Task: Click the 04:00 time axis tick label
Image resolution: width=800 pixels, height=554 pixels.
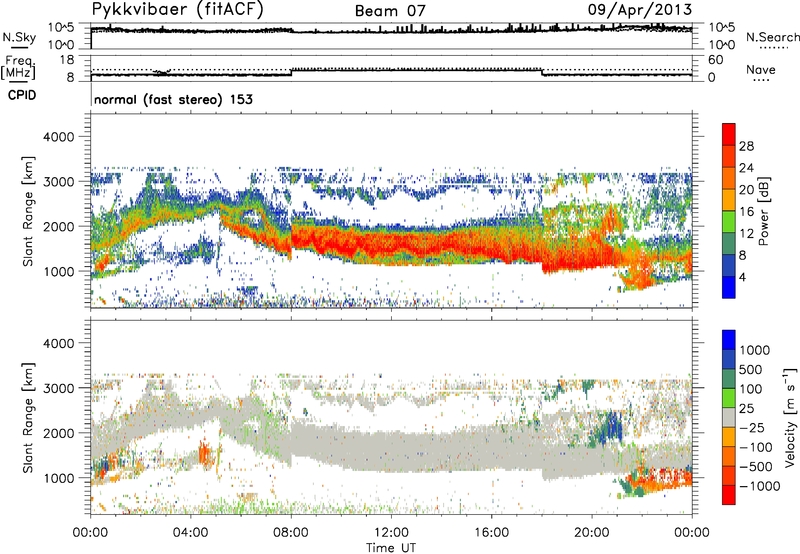Action: point(191,533)
